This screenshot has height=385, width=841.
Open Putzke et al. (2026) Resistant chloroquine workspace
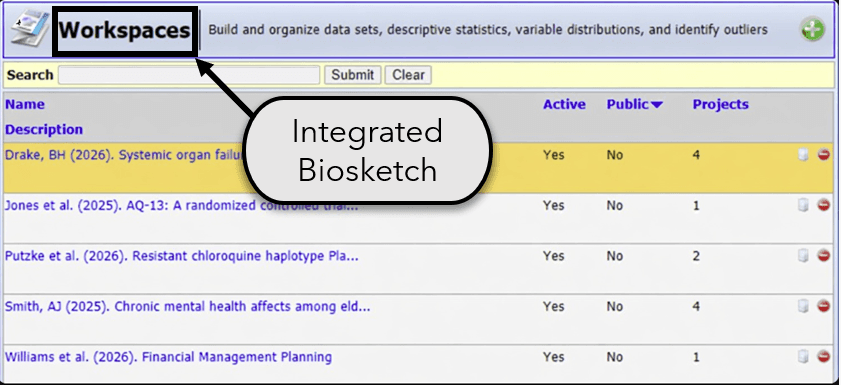[182, 256]
